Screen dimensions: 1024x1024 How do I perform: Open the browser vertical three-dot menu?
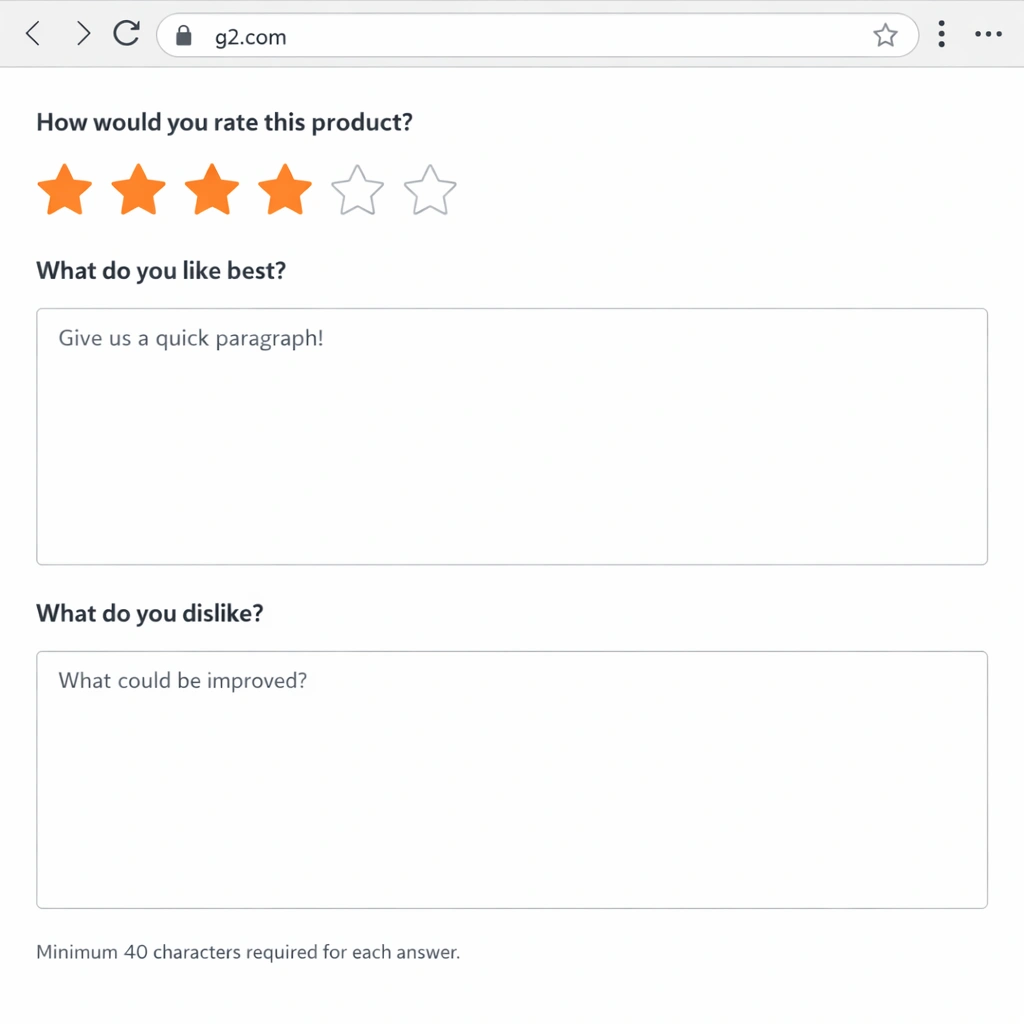pyautogui.click(x=941, y=35)
